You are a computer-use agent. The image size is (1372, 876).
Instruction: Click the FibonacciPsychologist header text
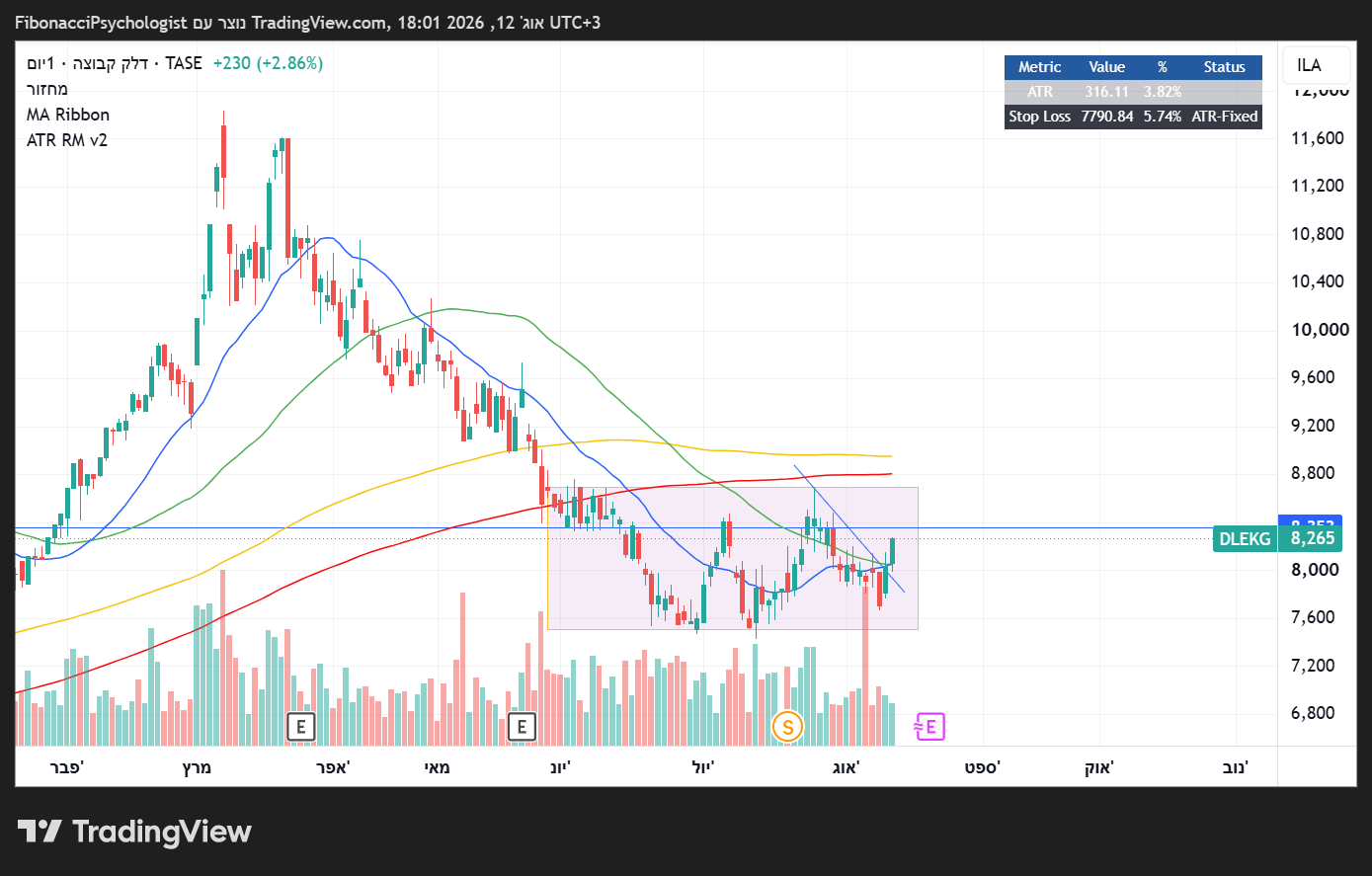click(x=101, y=23)
